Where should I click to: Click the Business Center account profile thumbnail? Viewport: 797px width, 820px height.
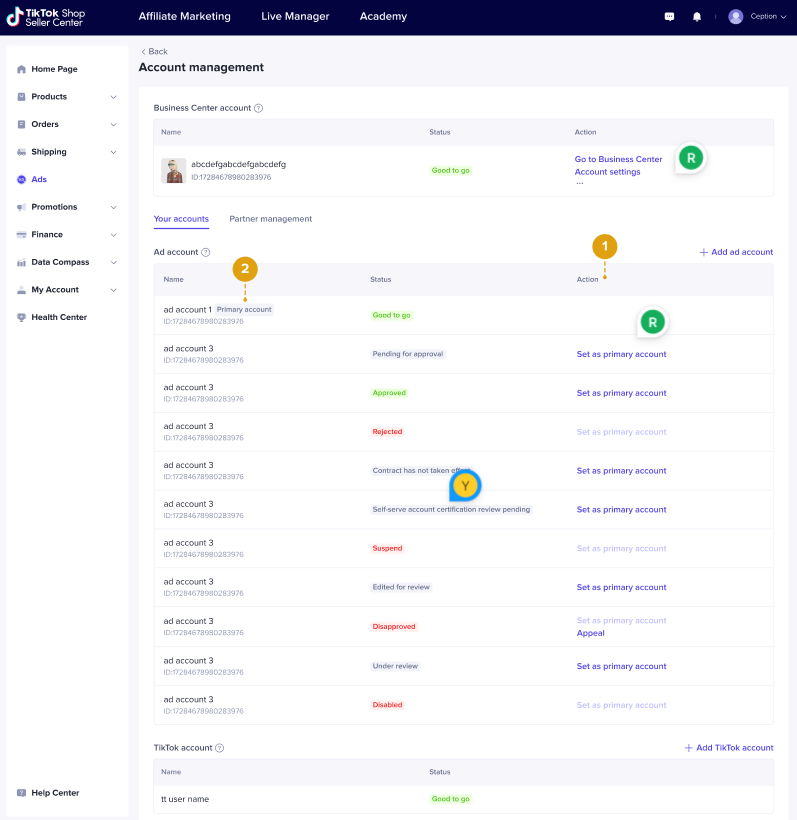(x=173, y=170)
